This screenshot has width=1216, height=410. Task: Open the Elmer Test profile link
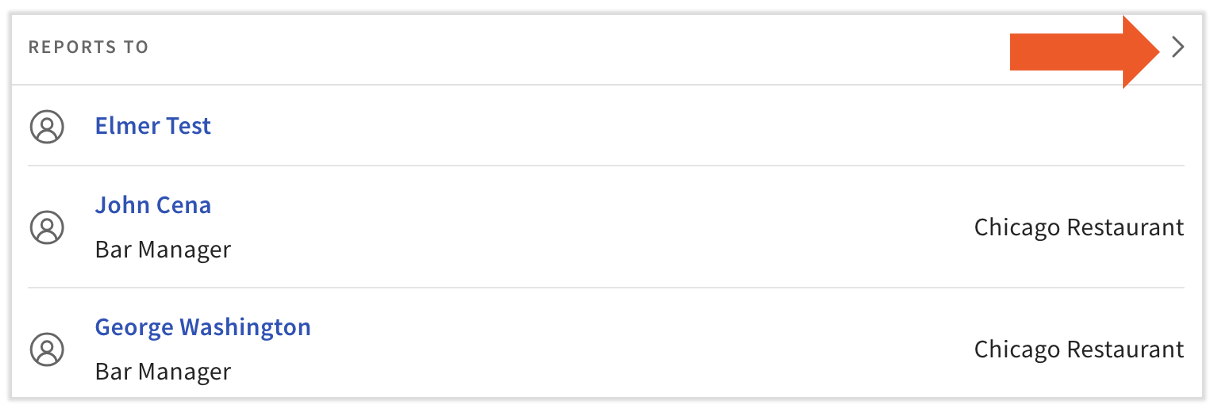tap(153, 126)
